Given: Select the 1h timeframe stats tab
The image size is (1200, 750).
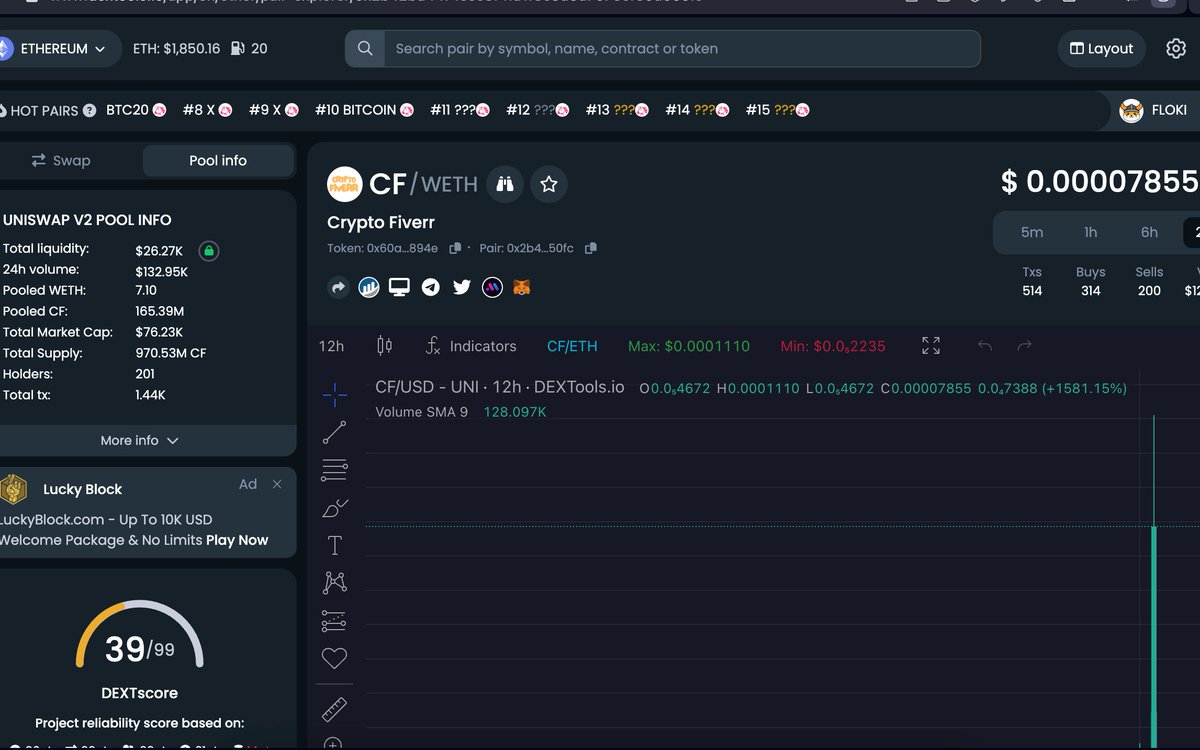Looking at the screenshot, I should (x=1091, y=232).
